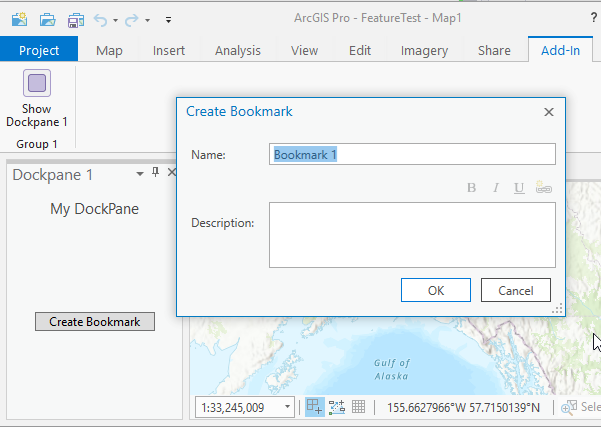This screenshot has width=601, height=427.
Task: Confirm the bookmark with OK
Action: 436,290
